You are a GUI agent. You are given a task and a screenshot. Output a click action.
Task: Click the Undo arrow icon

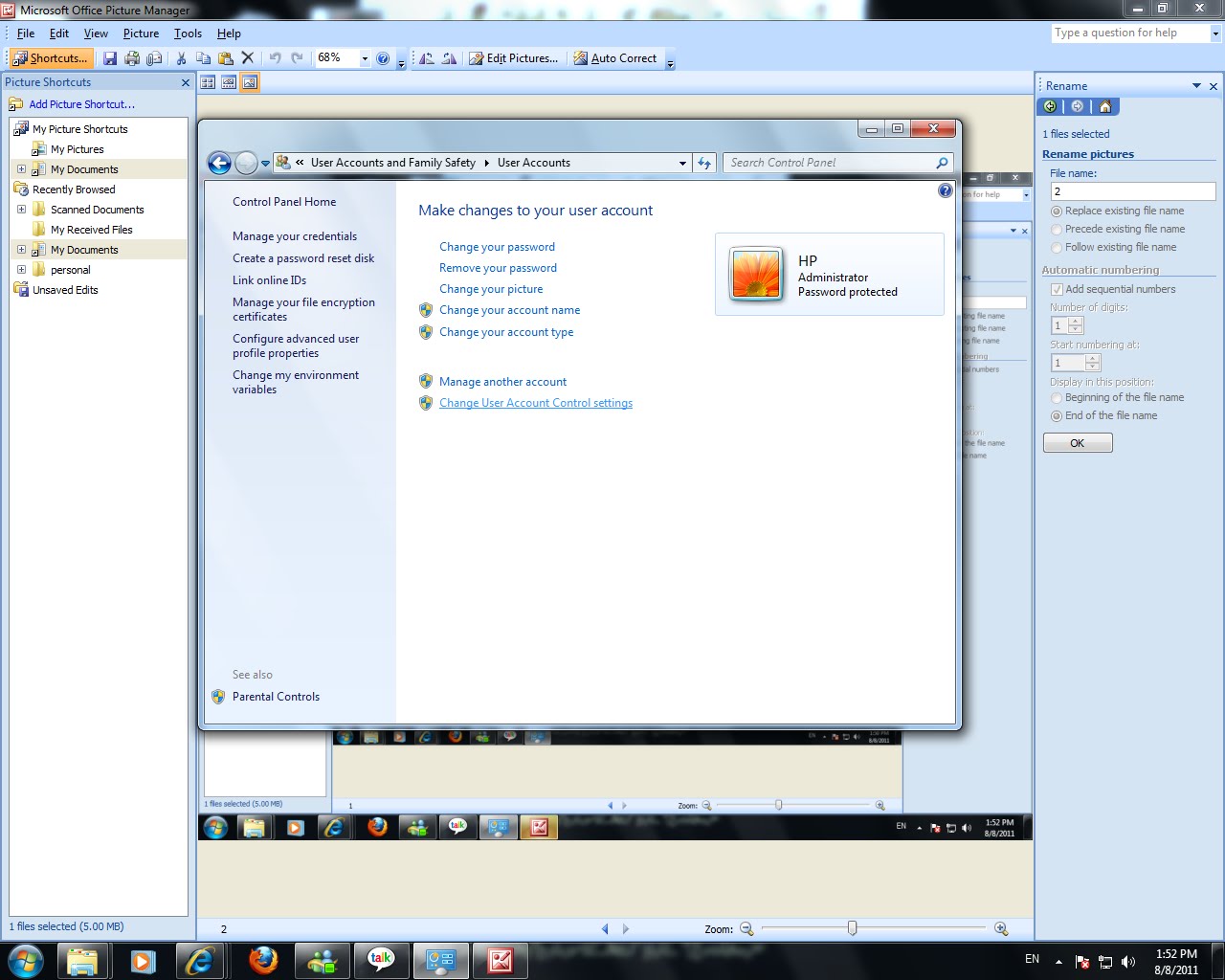click(276, 58)
